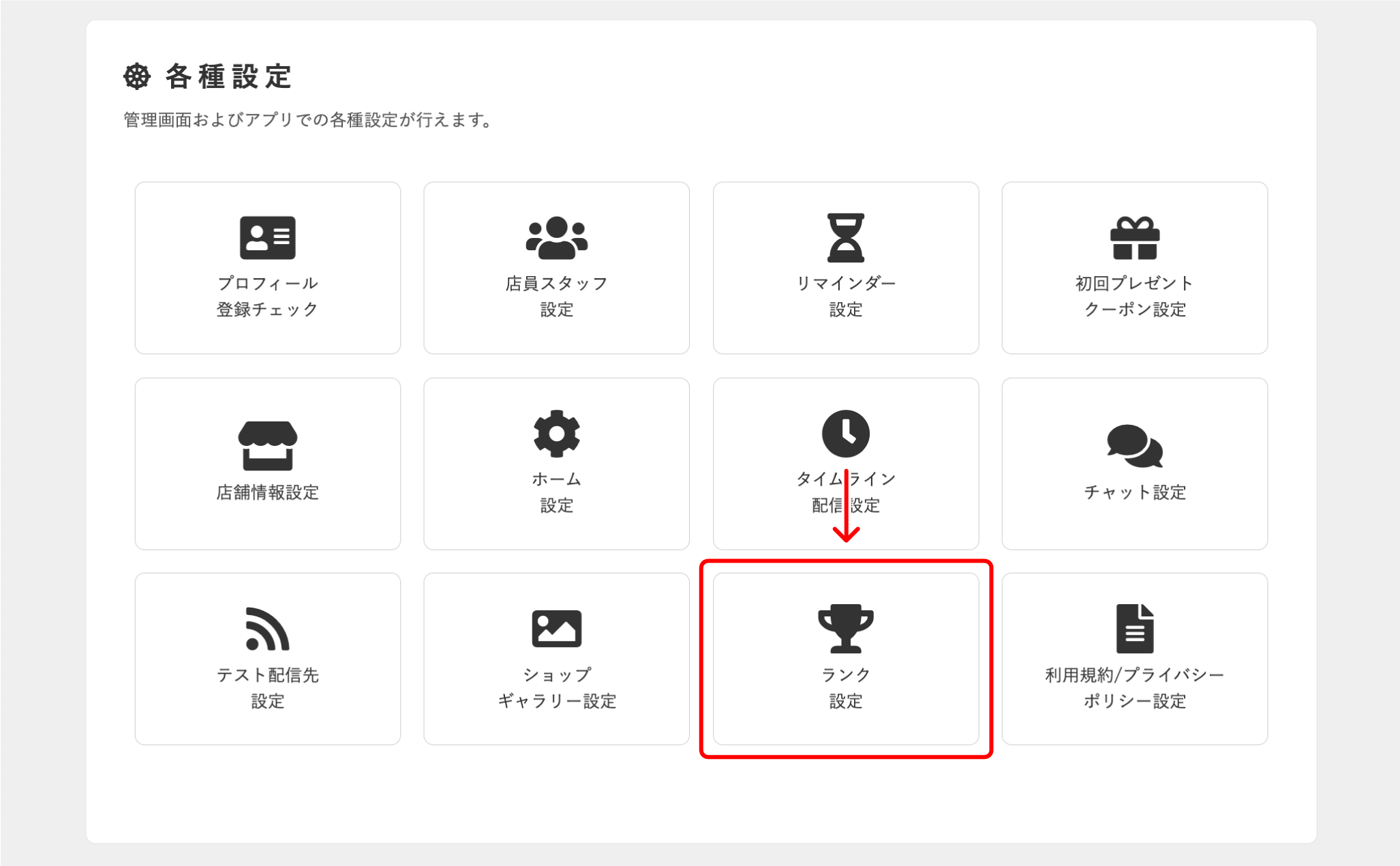Click the staff group people icon
Viewport: 1400px width, 866px height.
pyautogui.click(x=556, y=238)
